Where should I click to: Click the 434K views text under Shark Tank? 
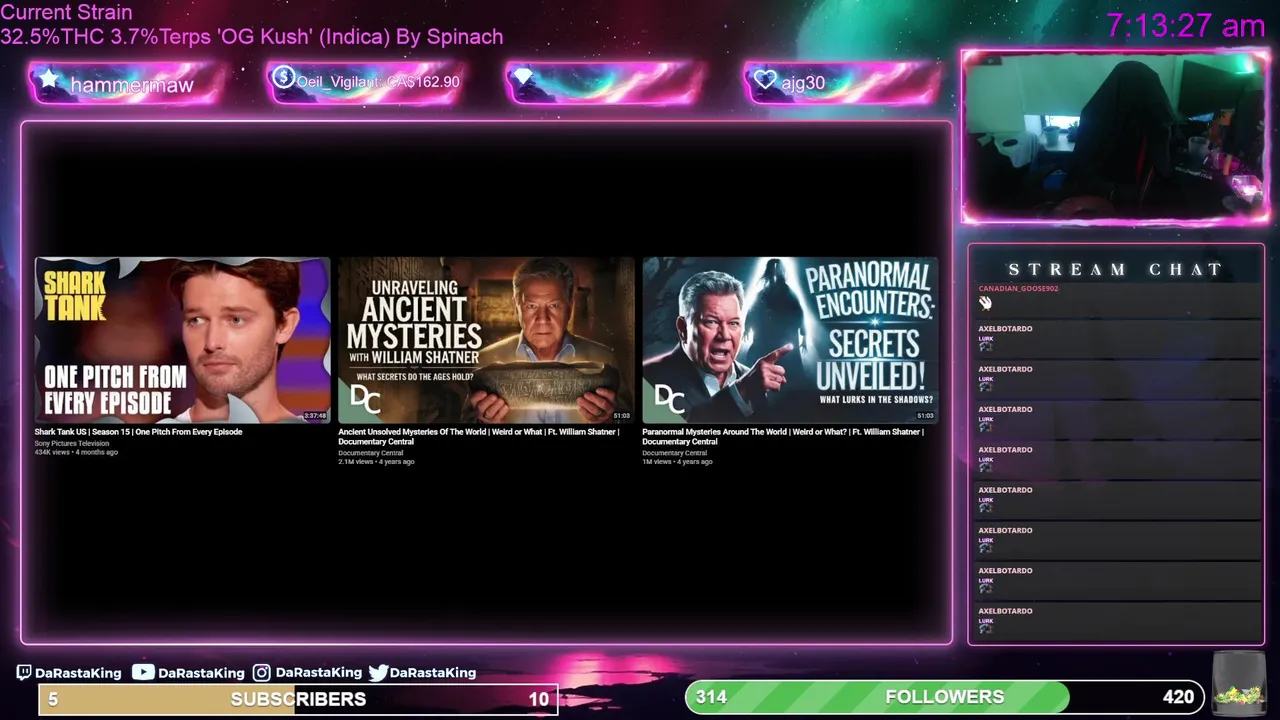(52, 452)
